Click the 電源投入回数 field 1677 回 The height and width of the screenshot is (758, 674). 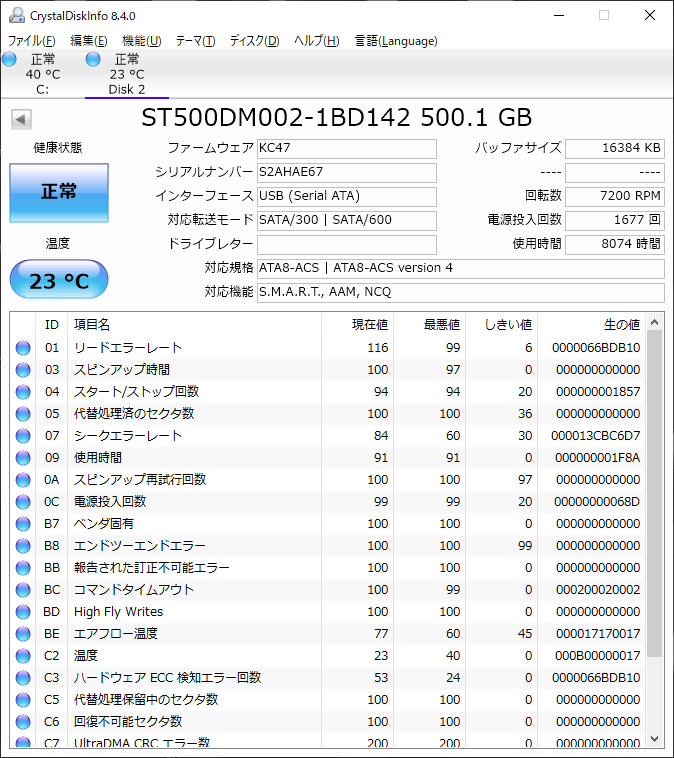[615, 220]
